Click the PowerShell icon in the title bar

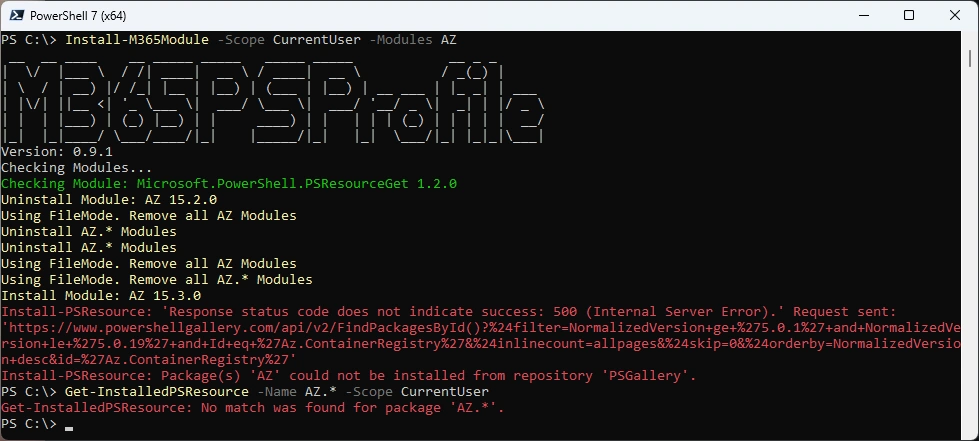[x=17, y=15]
